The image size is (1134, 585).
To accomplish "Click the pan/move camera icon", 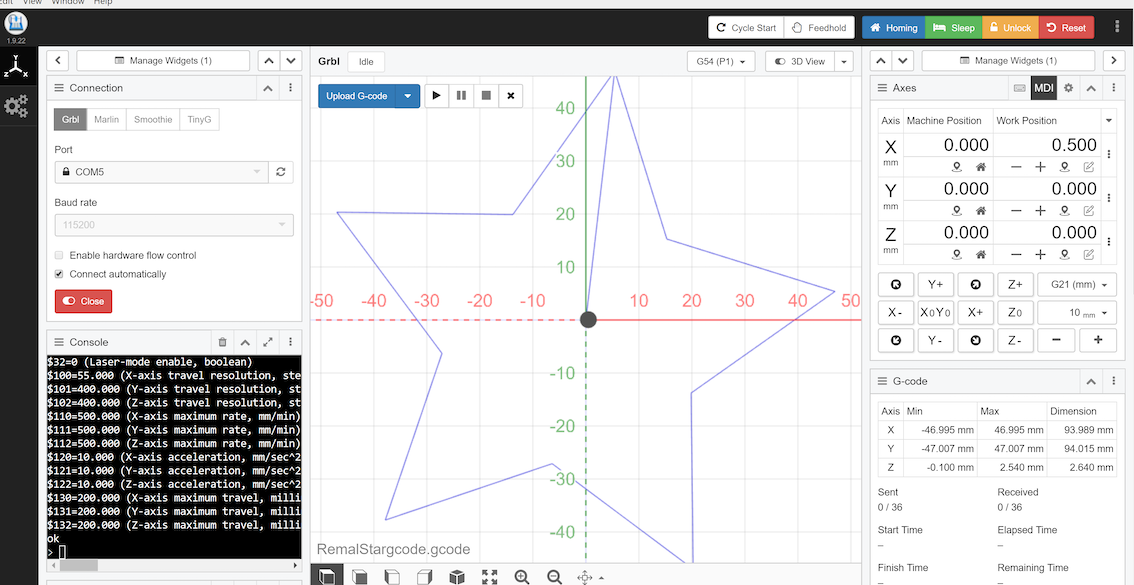I will point(584,576).
